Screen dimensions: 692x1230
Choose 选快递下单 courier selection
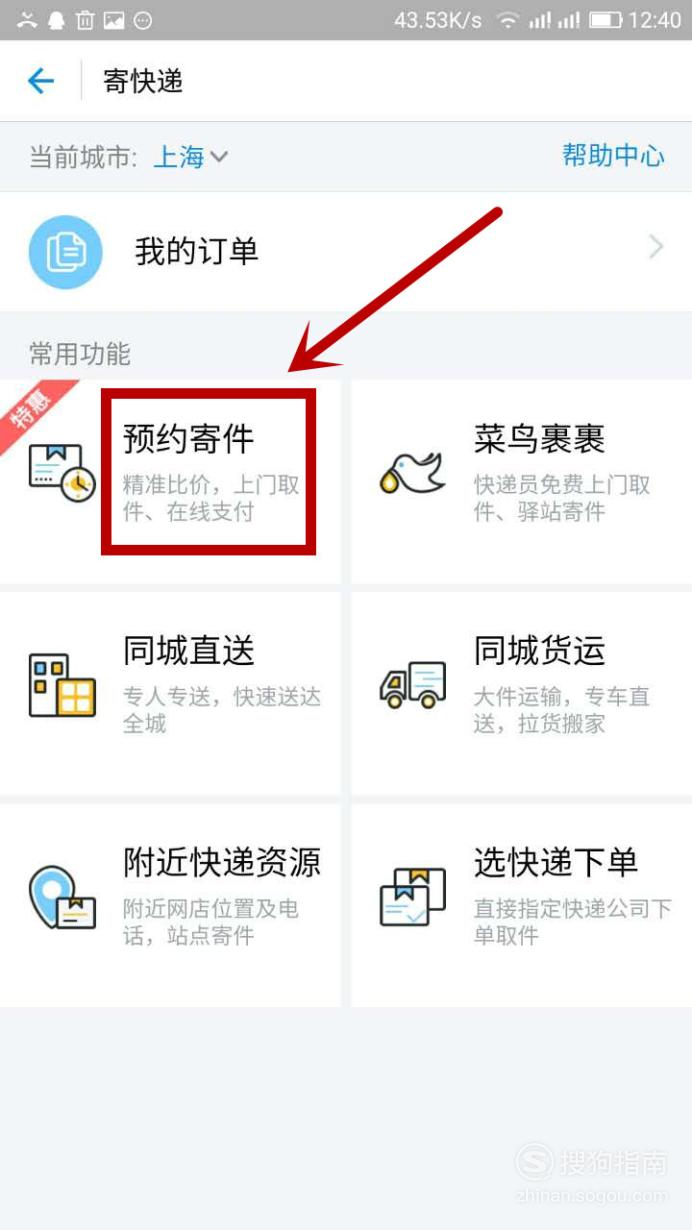coord(521,905)
